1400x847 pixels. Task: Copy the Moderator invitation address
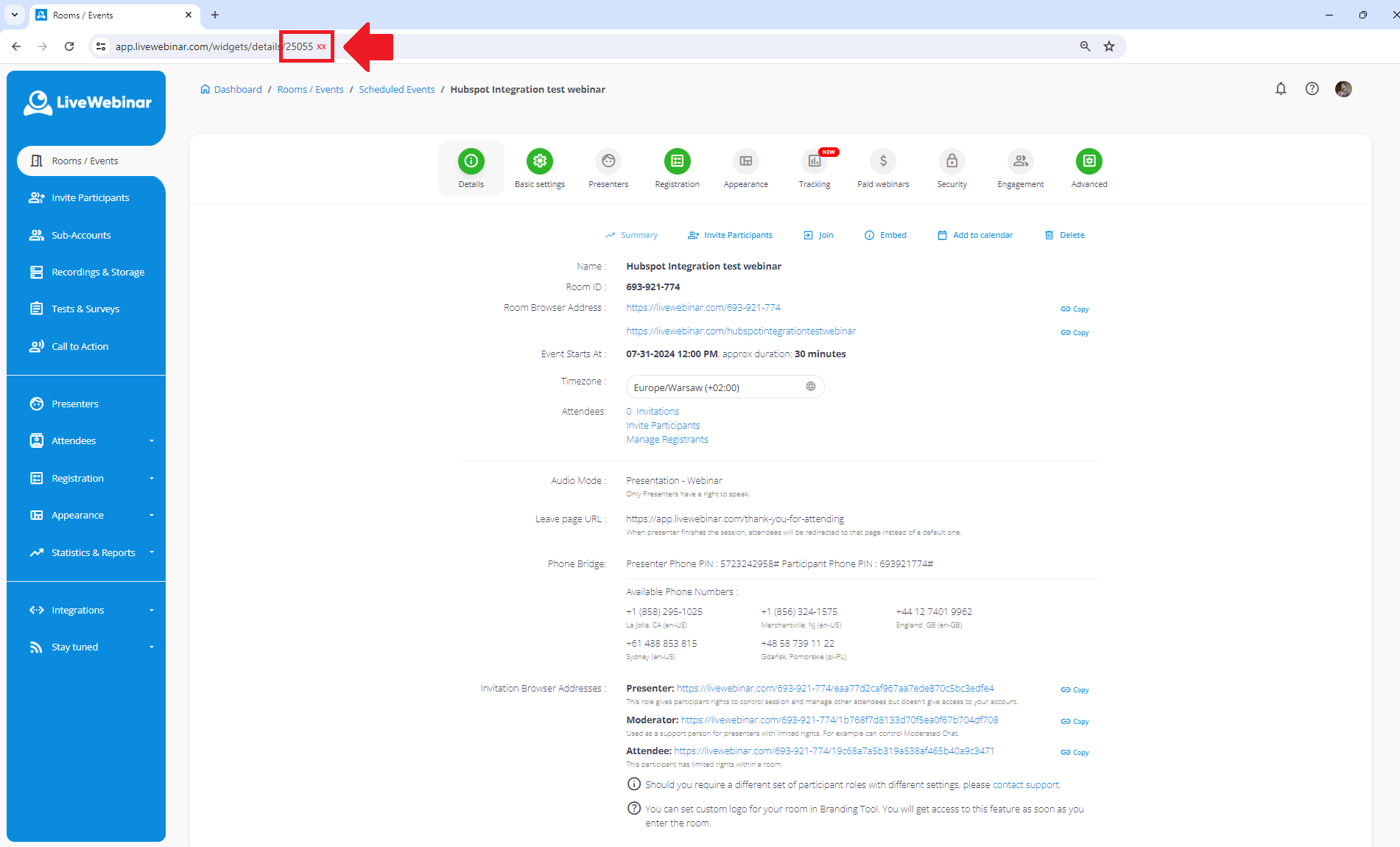(x=1074, y=721)
